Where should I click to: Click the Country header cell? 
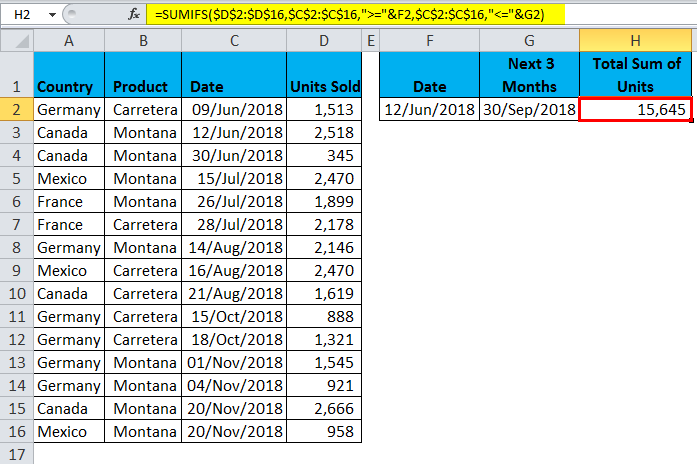(68, 86)
